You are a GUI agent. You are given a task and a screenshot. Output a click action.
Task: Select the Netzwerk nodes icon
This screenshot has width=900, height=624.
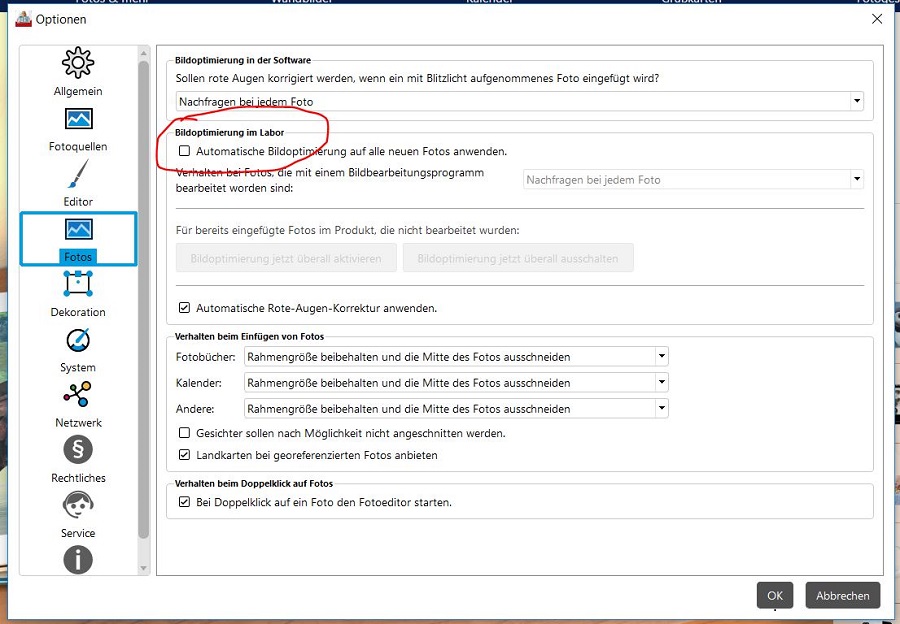pos(78,395)
